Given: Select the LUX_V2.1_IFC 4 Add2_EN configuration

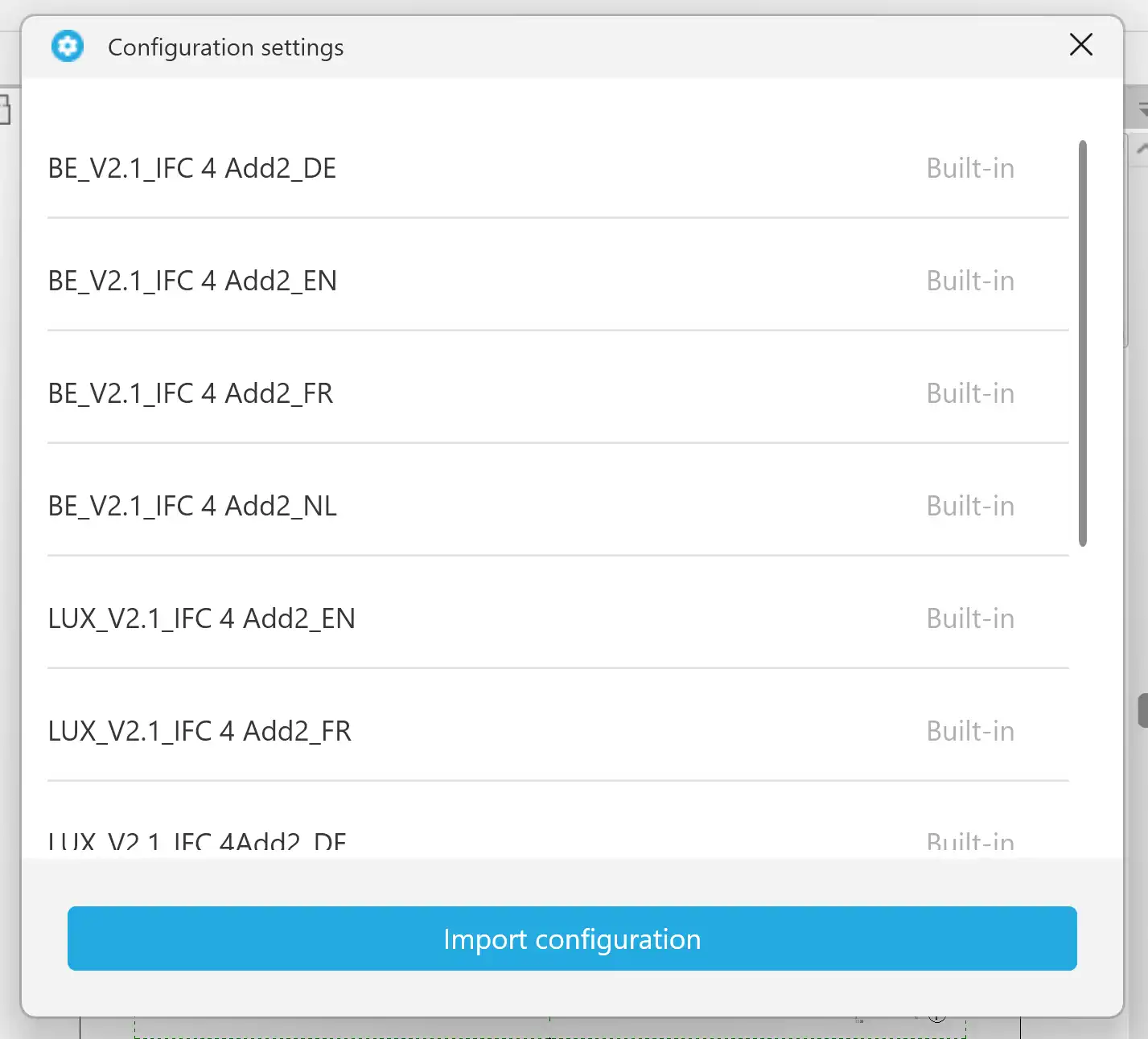Looking at the screenshot, I should point(558,618).
